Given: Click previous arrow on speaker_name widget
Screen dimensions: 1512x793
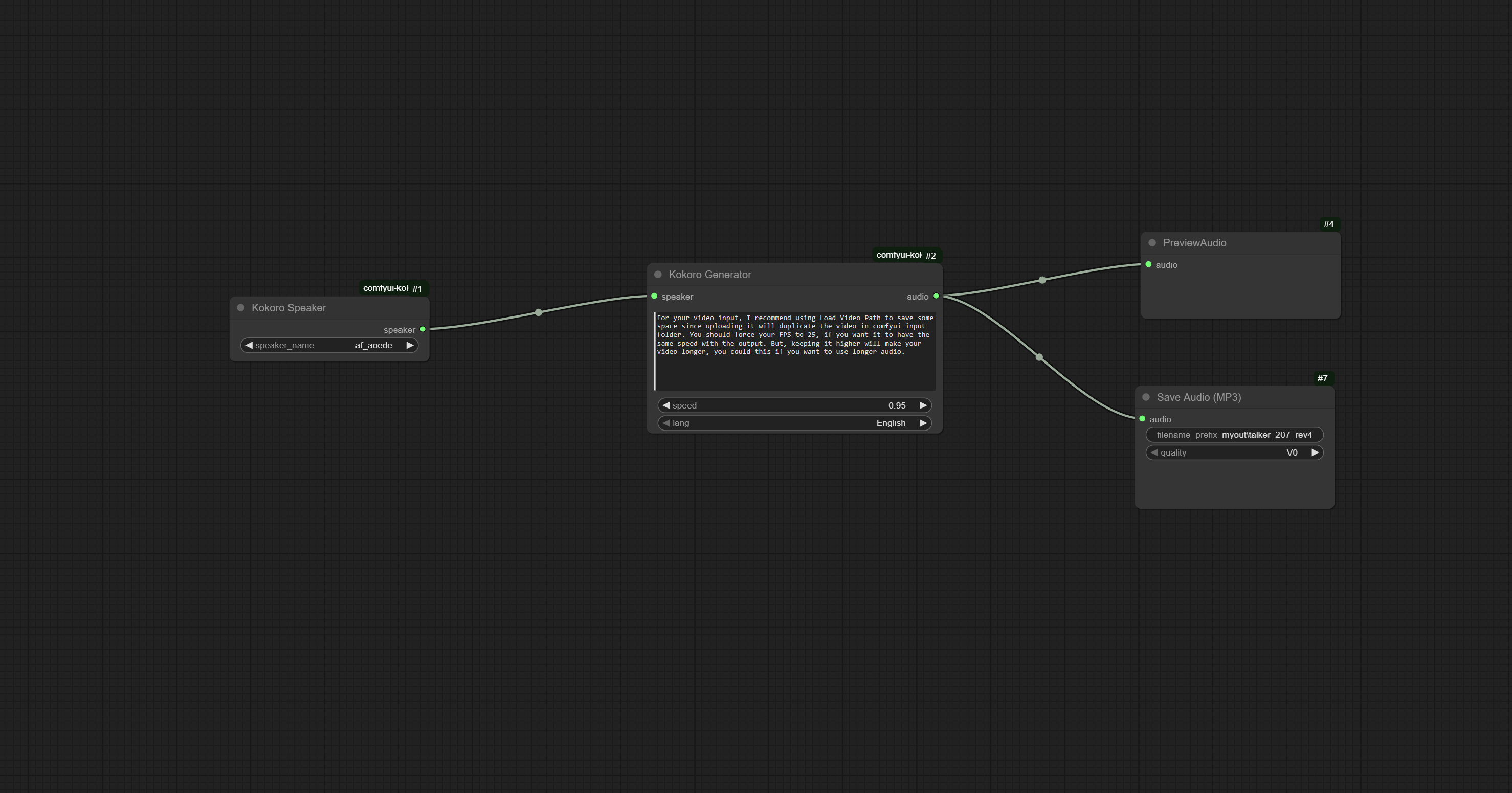Looking at the screenshot, I should 249,346.
